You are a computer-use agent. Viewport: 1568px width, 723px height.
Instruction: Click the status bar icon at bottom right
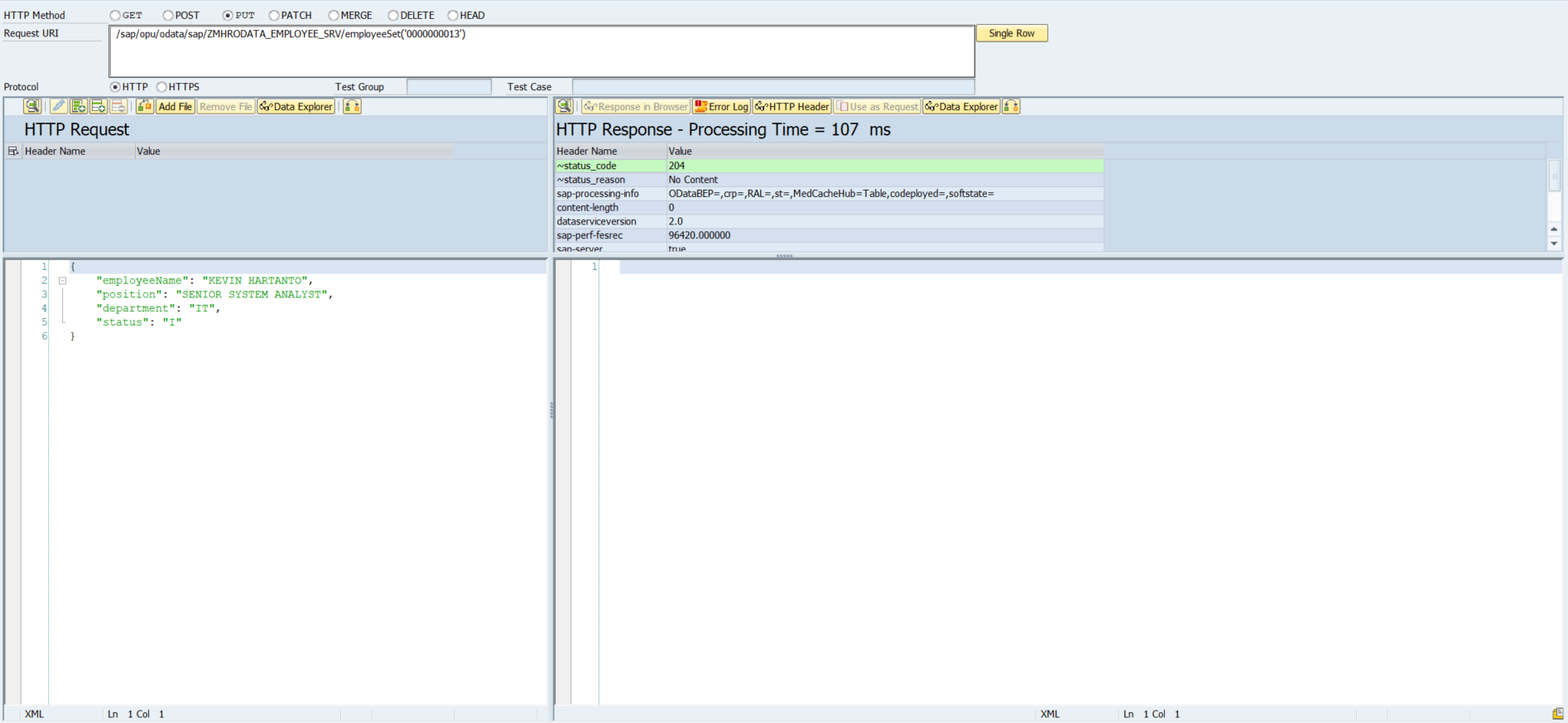point(1558,713)
